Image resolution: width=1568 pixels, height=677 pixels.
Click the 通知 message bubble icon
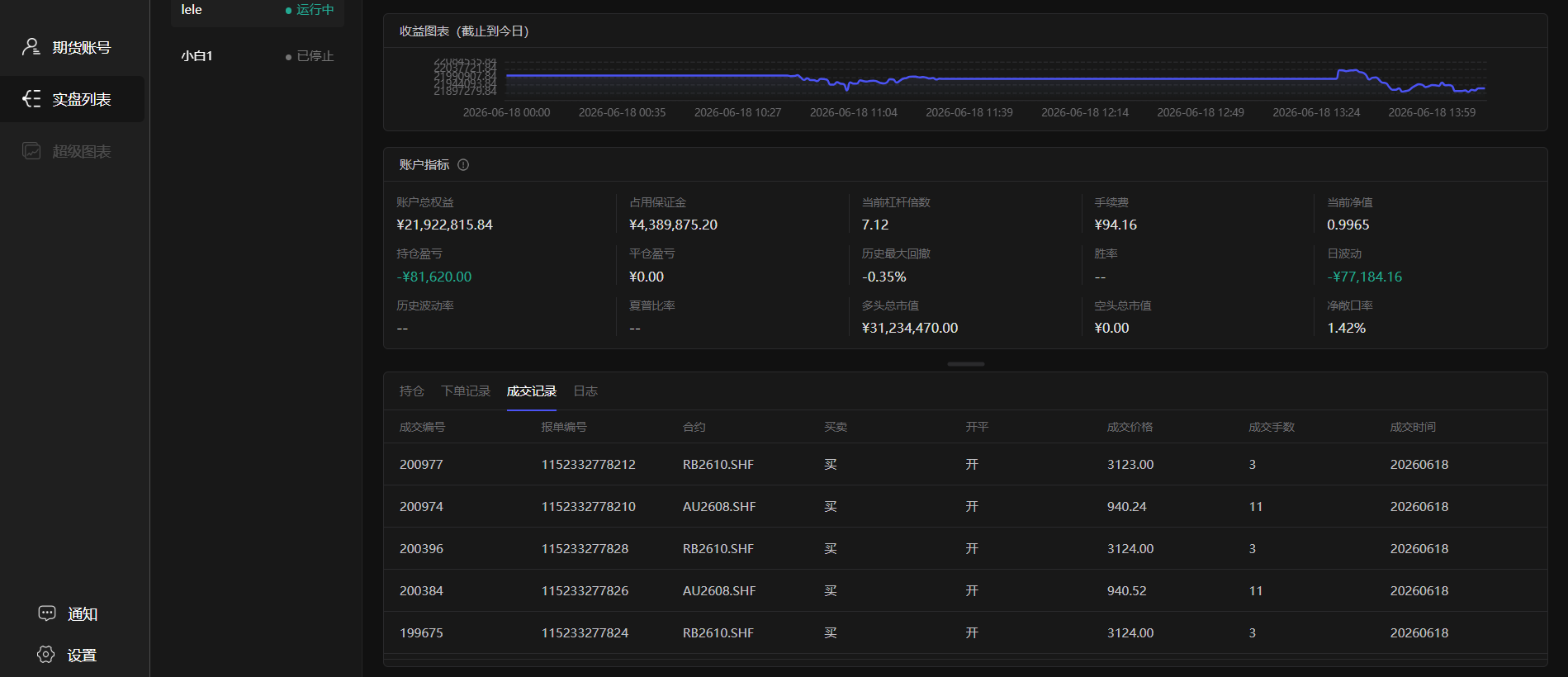(47, 613)
